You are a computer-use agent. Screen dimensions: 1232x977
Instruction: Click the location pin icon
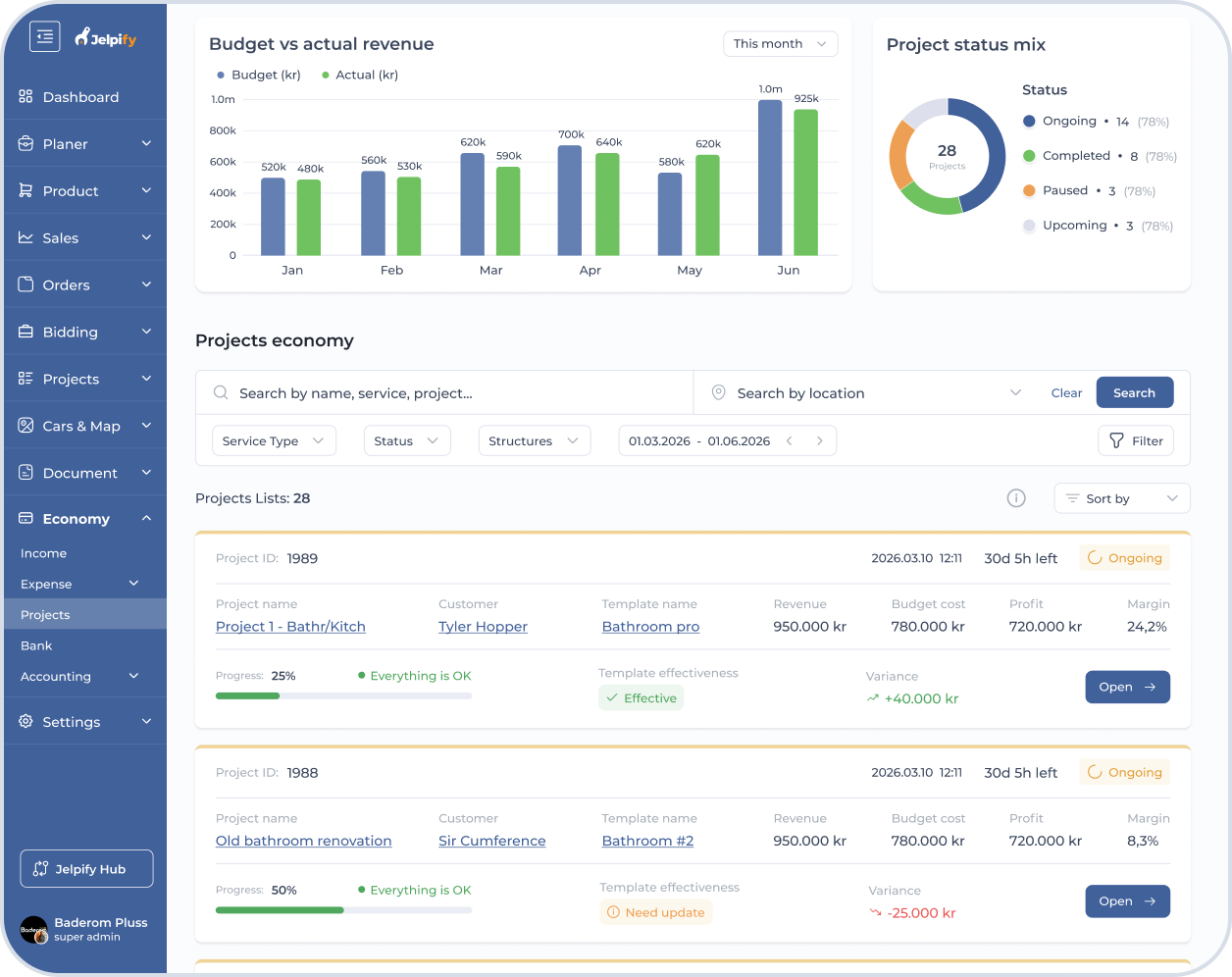(x=718, y=392)
